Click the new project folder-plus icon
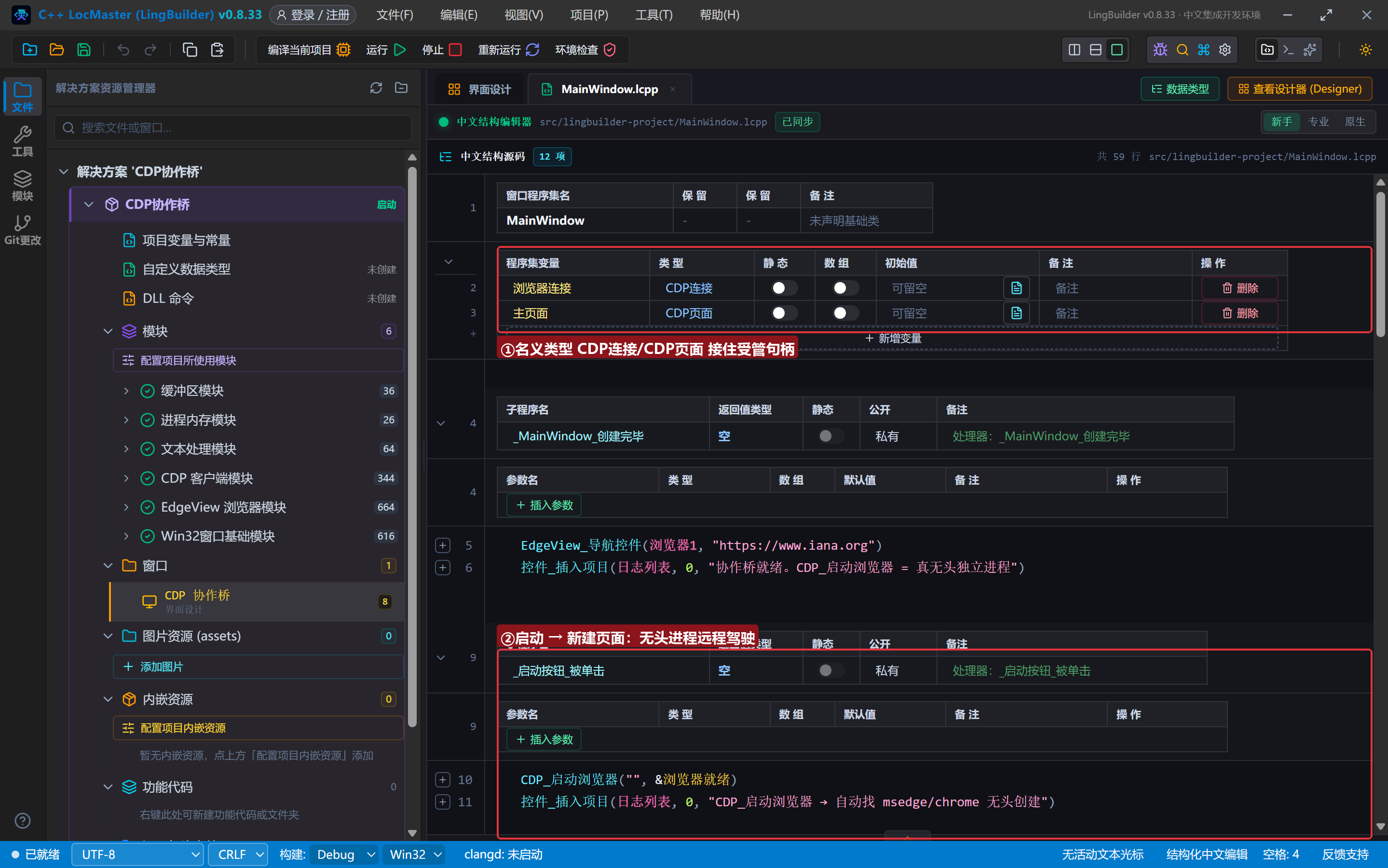Screen dimensions: 1388x868 30,50
